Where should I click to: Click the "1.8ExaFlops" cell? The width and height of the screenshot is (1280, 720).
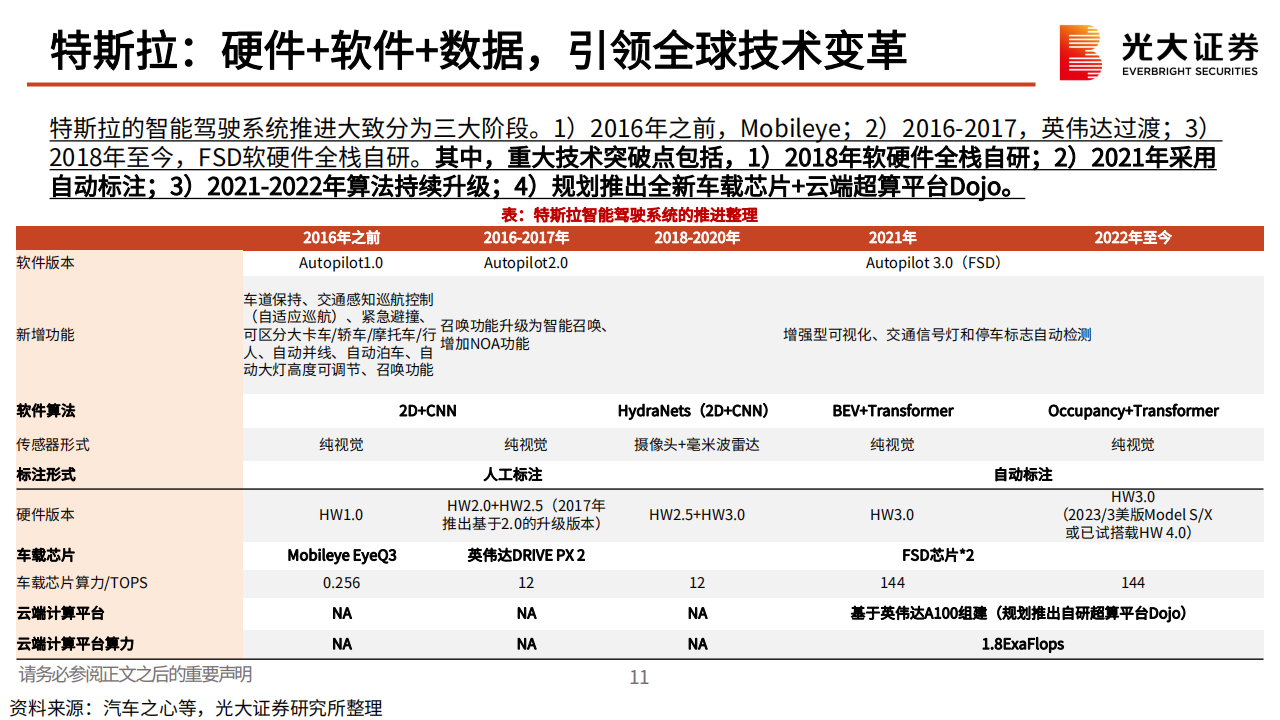tap(1022, 645)
